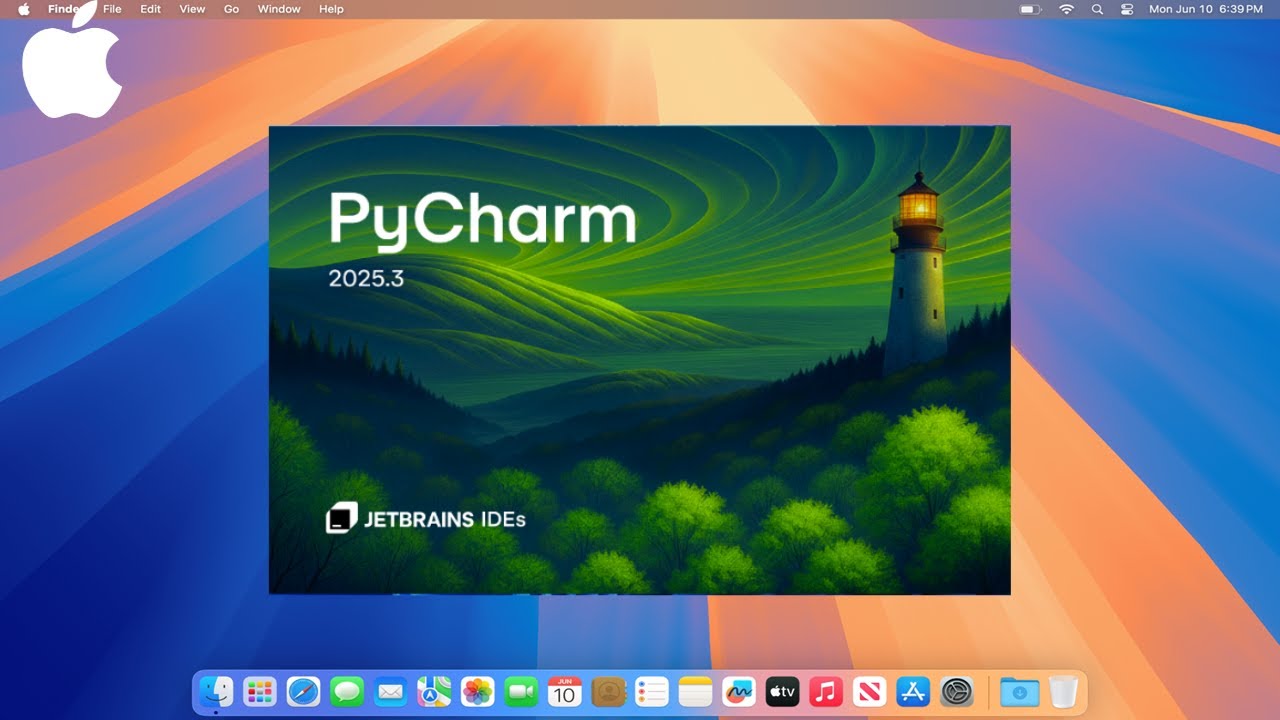Screen dimensions: 1280x720
Task: Open Reminders from the Dock
Action: pos(652,691)
